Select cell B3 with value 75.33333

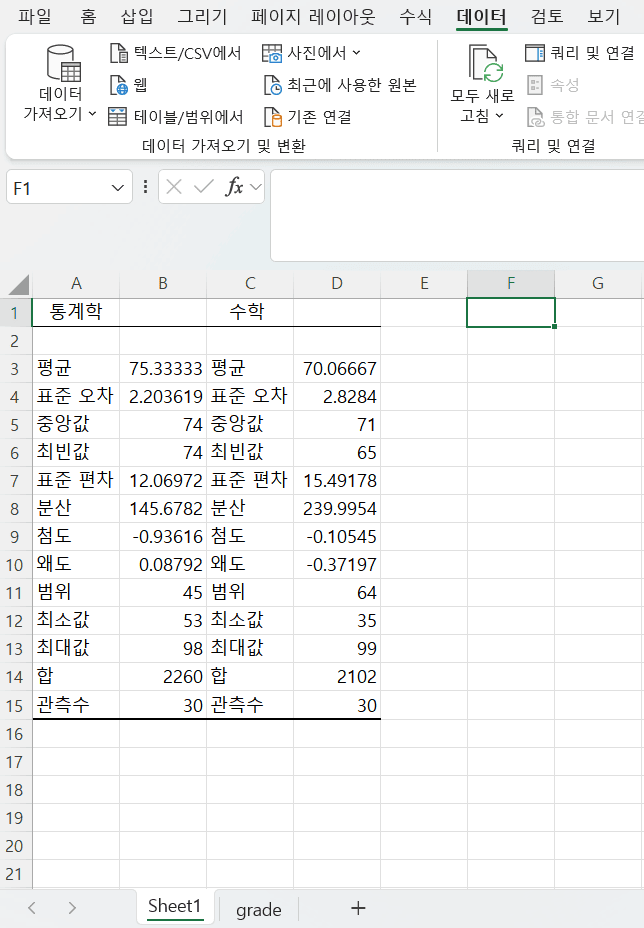(x=163, y=369)
